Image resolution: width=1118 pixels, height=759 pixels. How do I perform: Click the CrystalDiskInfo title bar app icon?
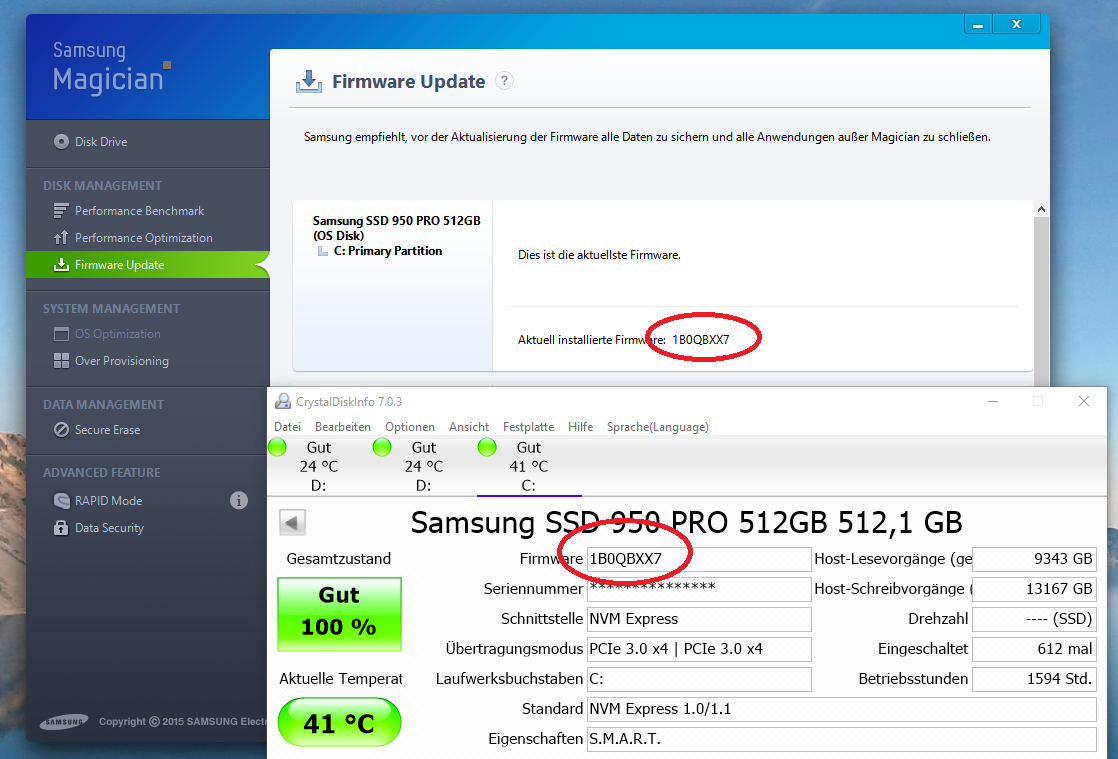283,401
